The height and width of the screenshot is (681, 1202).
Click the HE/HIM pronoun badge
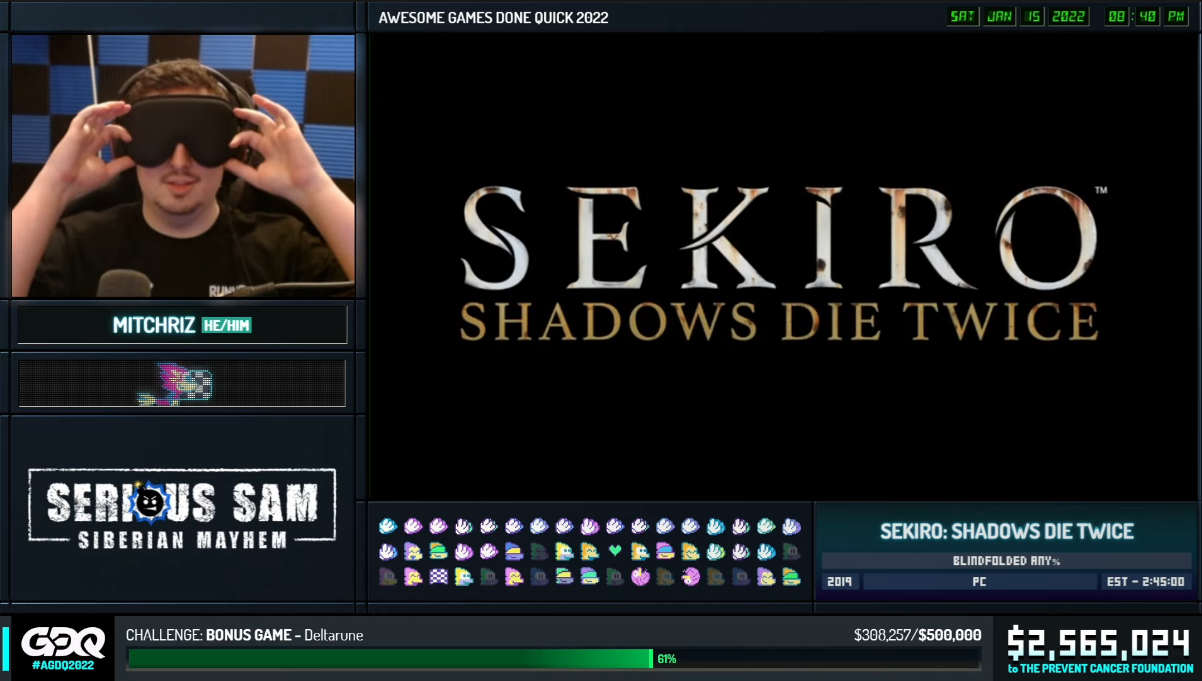point(226,325)
